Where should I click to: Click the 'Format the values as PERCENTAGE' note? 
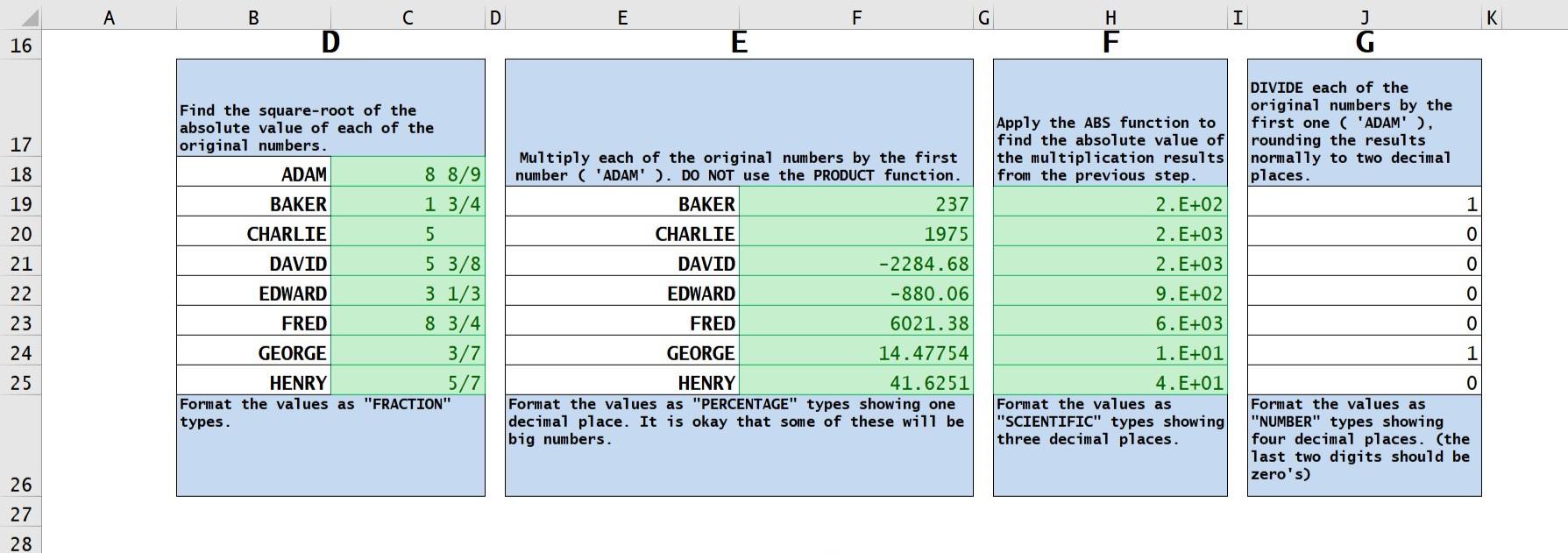(x=739, y=446)
